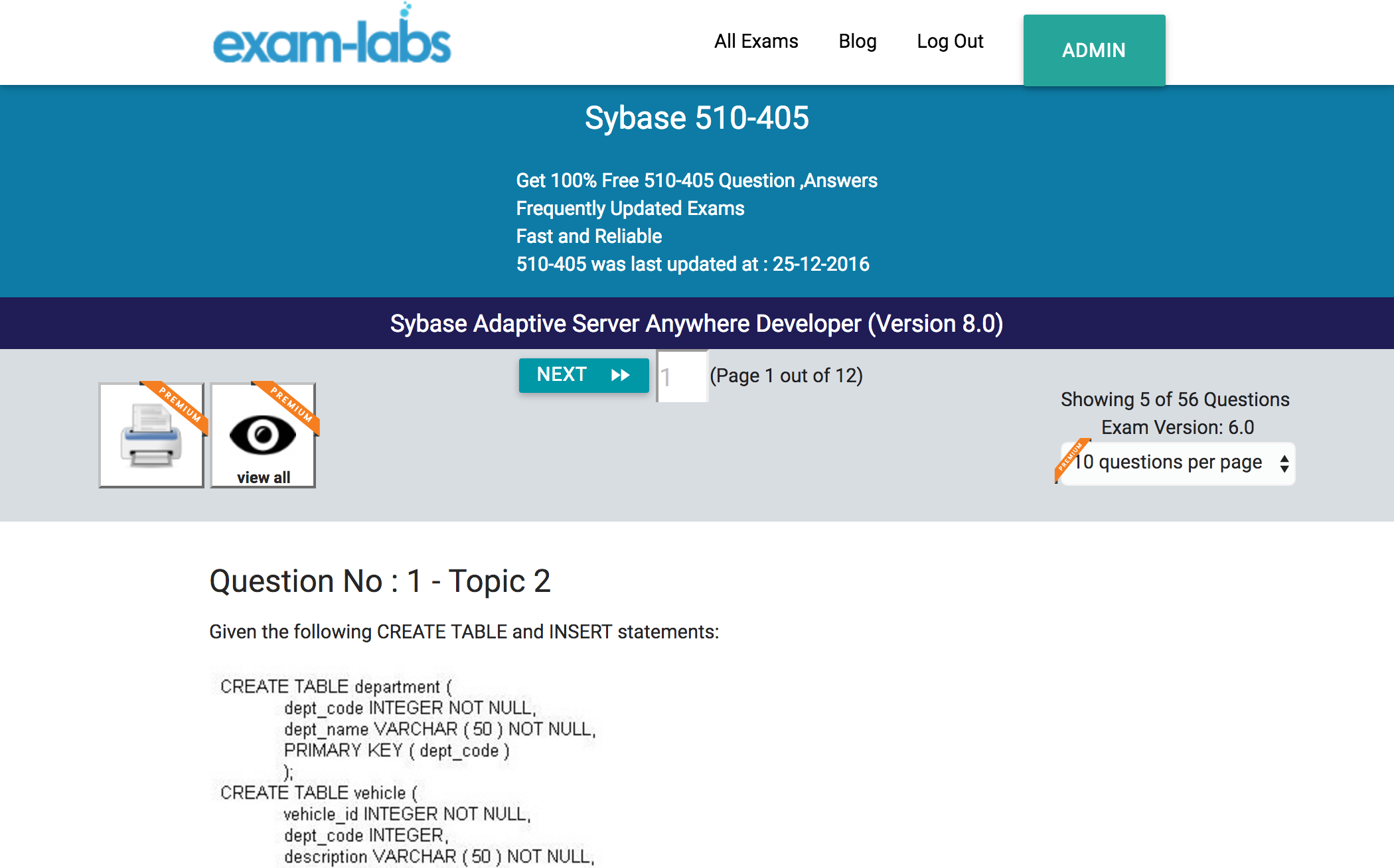
Task: Click the Given the following CREATE TABLE sentence
Action: [464, 632]
